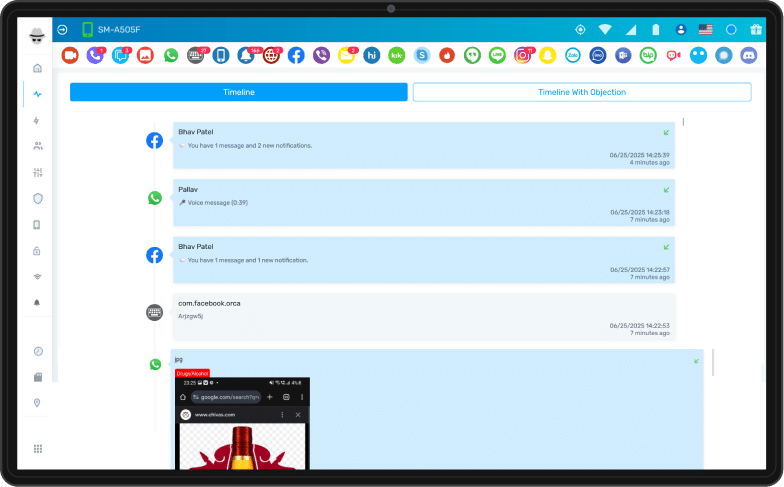Open the Skype icon
The width and height of the screenshot is (784, 487).
pos(422,56)
